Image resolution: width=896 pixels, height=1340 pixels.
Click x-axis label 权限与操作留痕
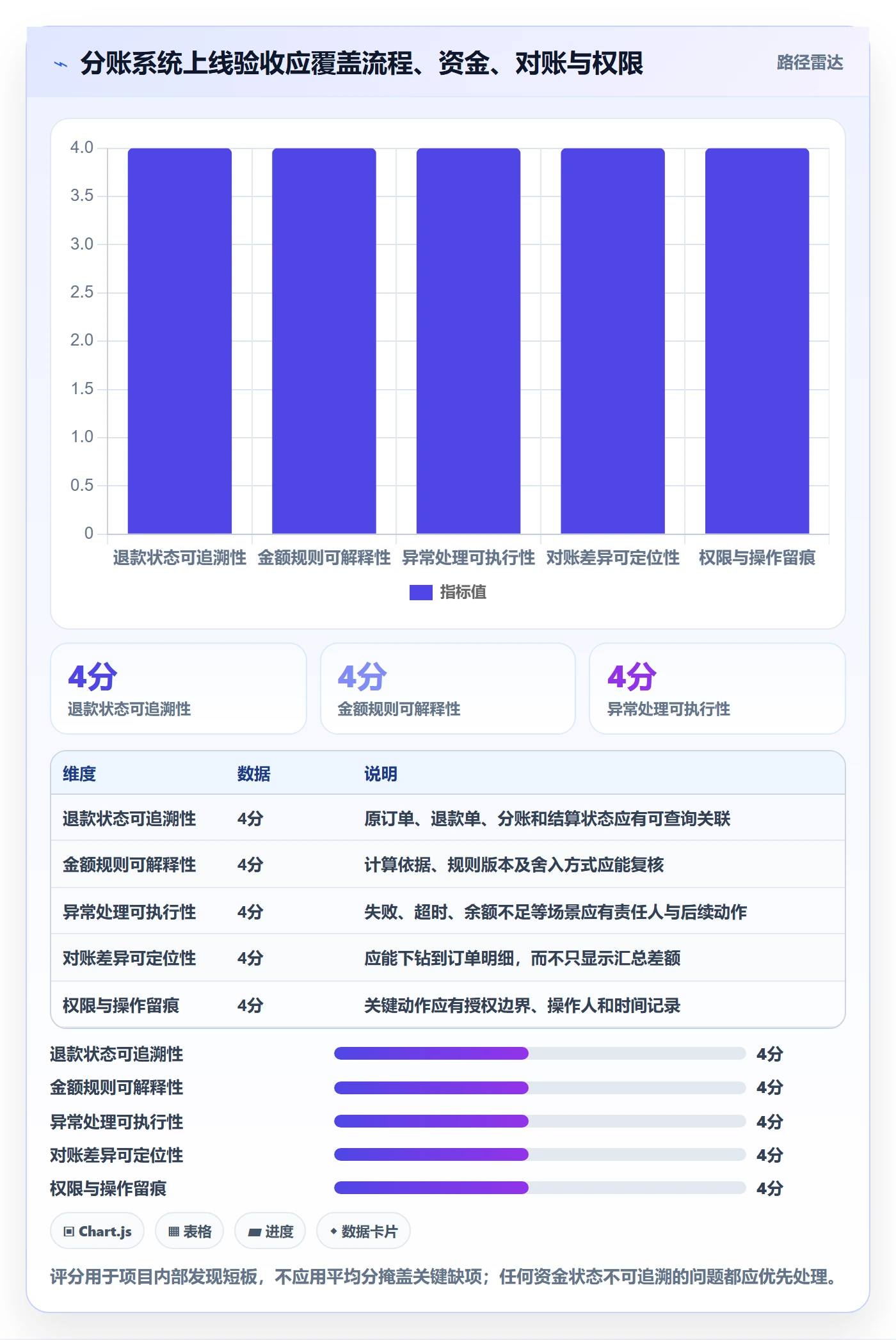pos(757,558)
